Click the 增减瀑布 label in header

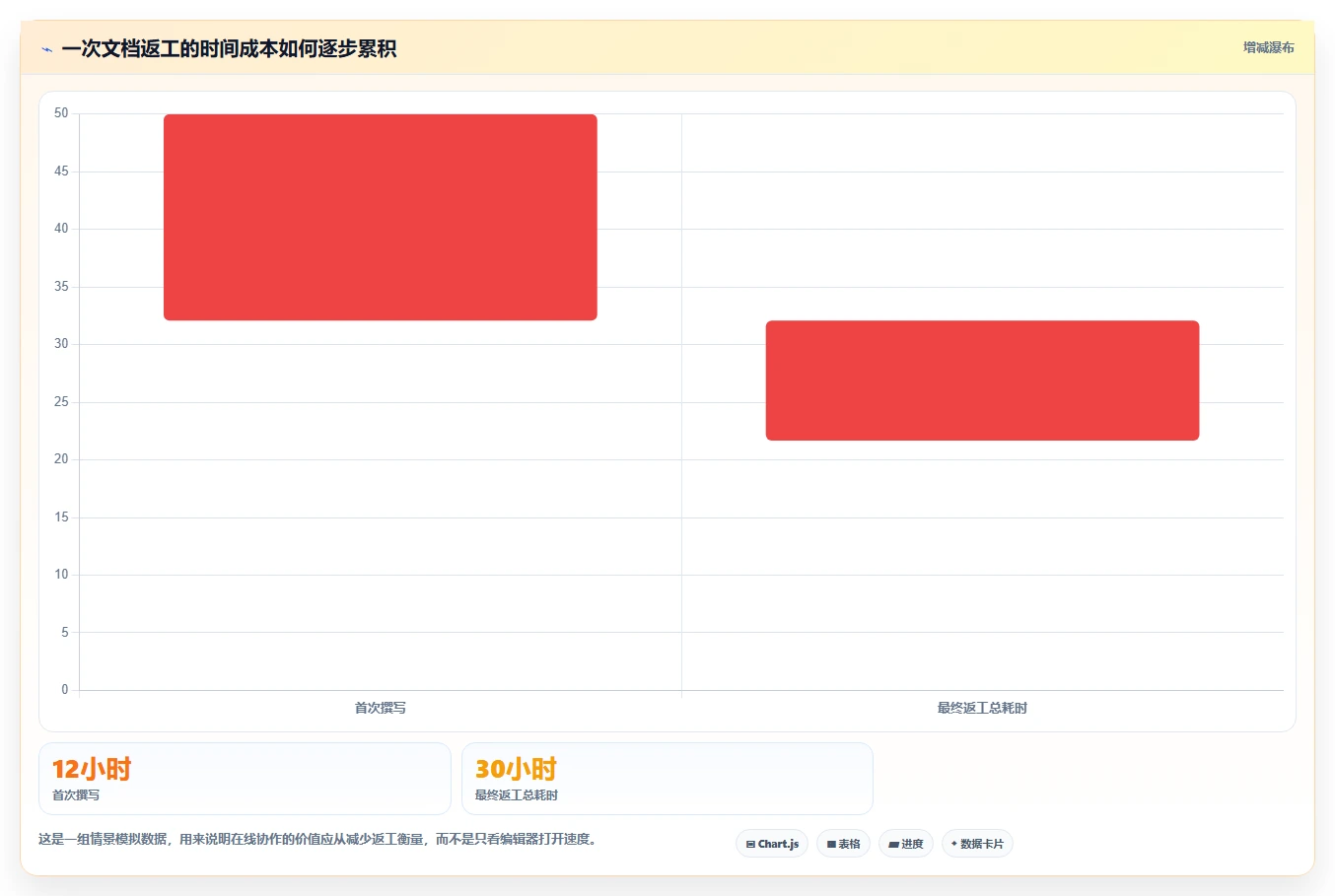1268,47
